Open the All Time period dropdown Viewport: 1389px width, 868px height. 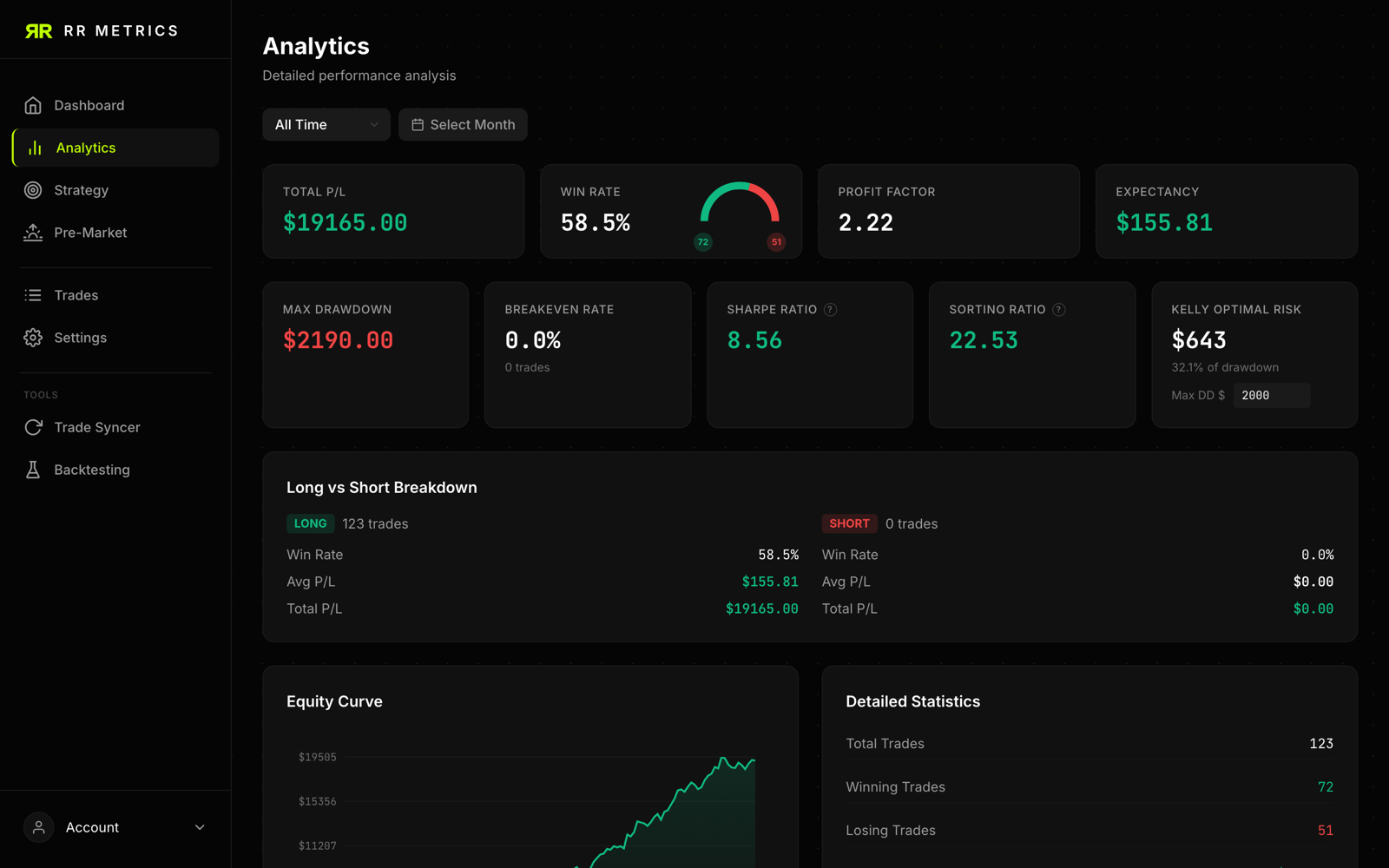[x=326, y=125]
